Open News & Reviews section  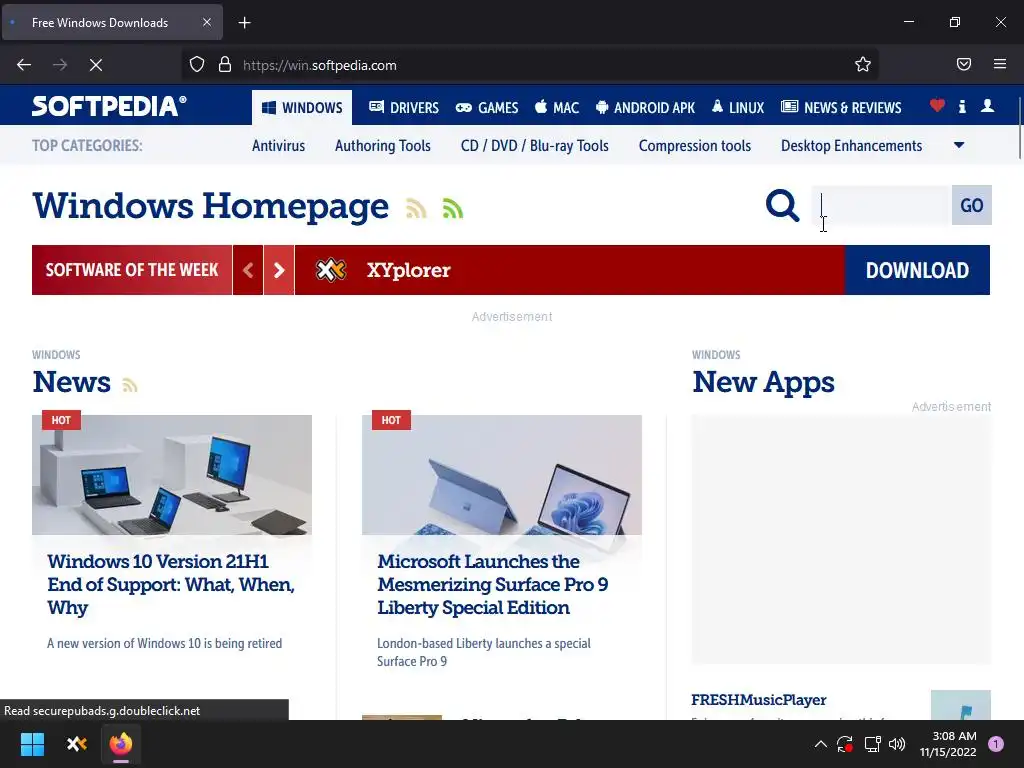(841, 107)
